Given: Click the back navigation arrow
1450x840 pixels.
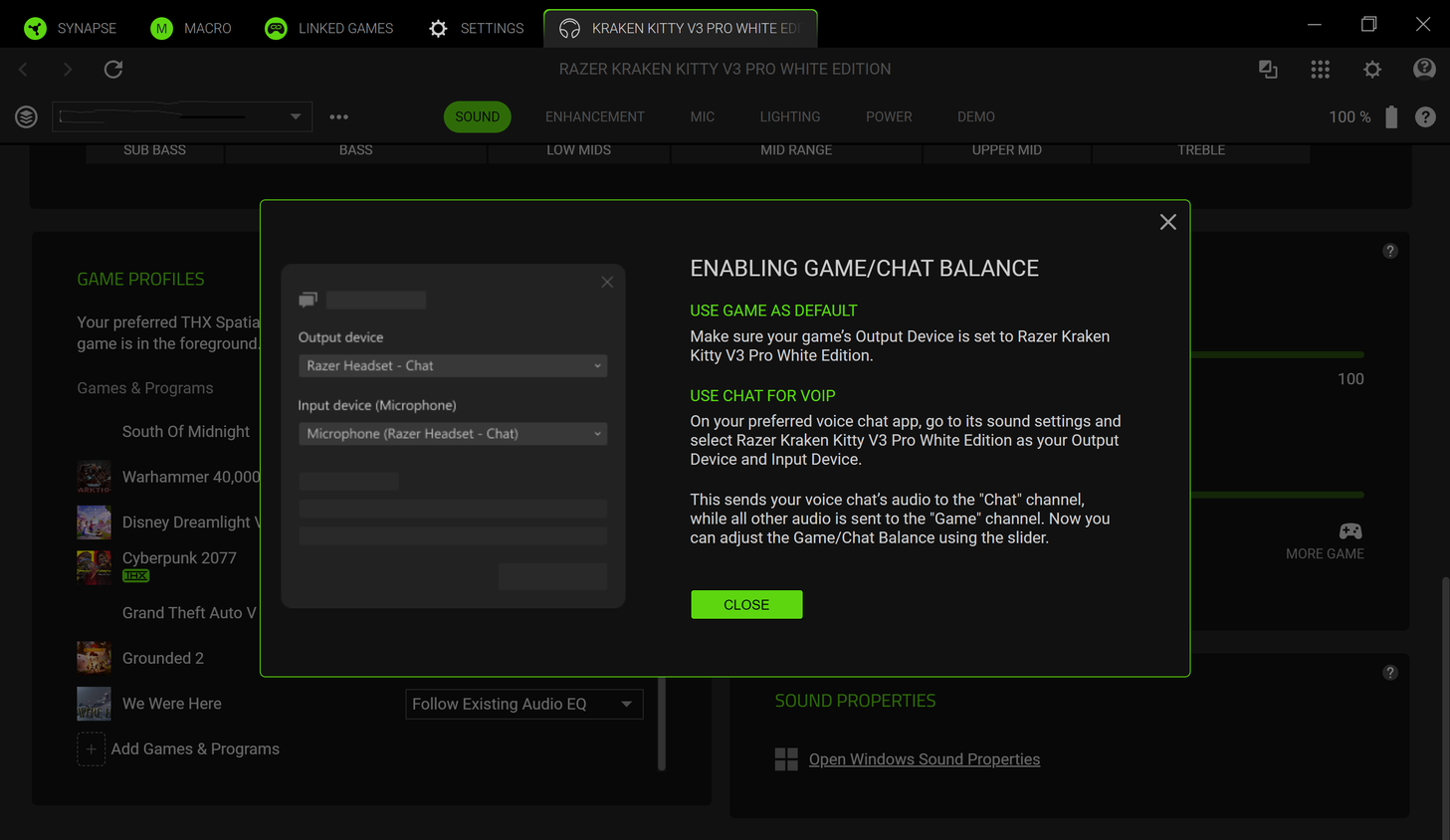Looking at the screenshot, I should pyautogui.click(x=24, y=69).
